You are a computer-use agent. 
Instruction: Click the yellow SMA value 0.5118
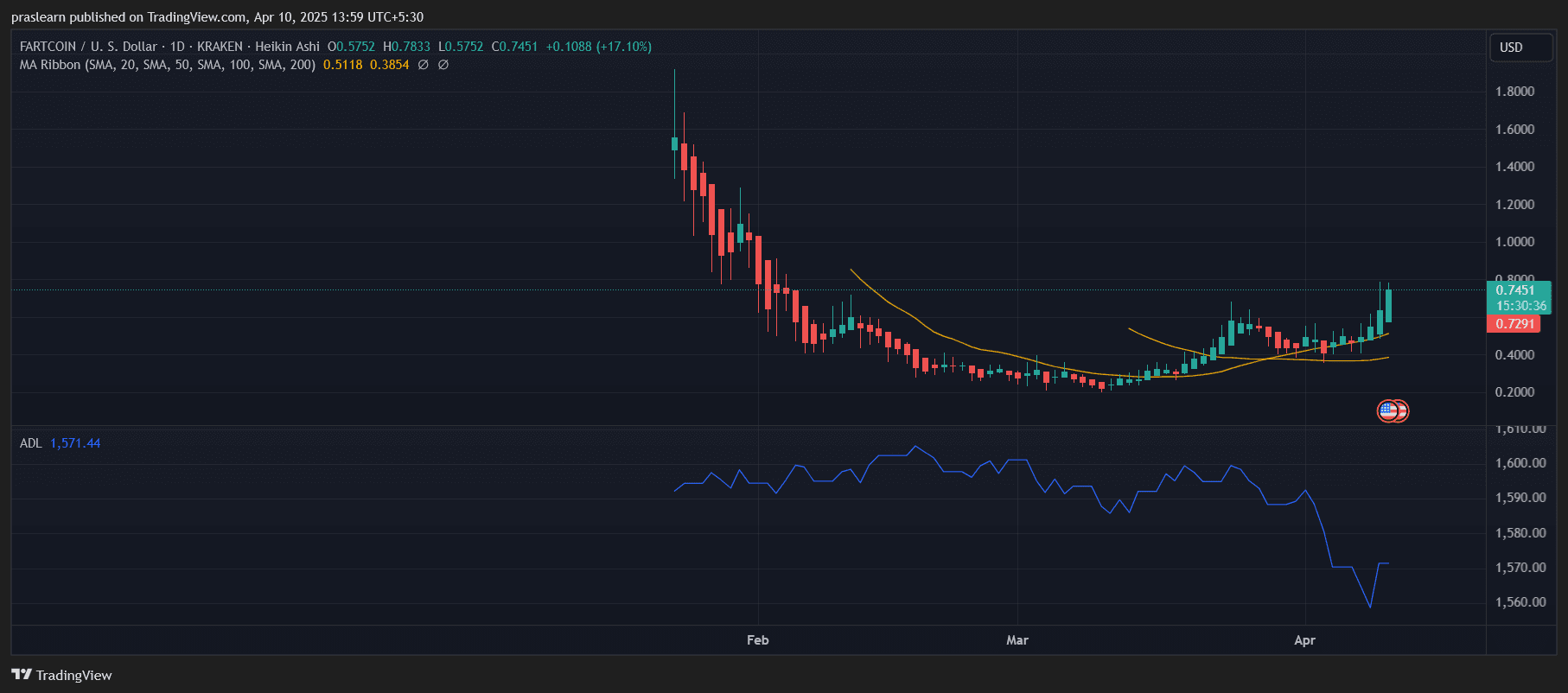pos(342,65)
